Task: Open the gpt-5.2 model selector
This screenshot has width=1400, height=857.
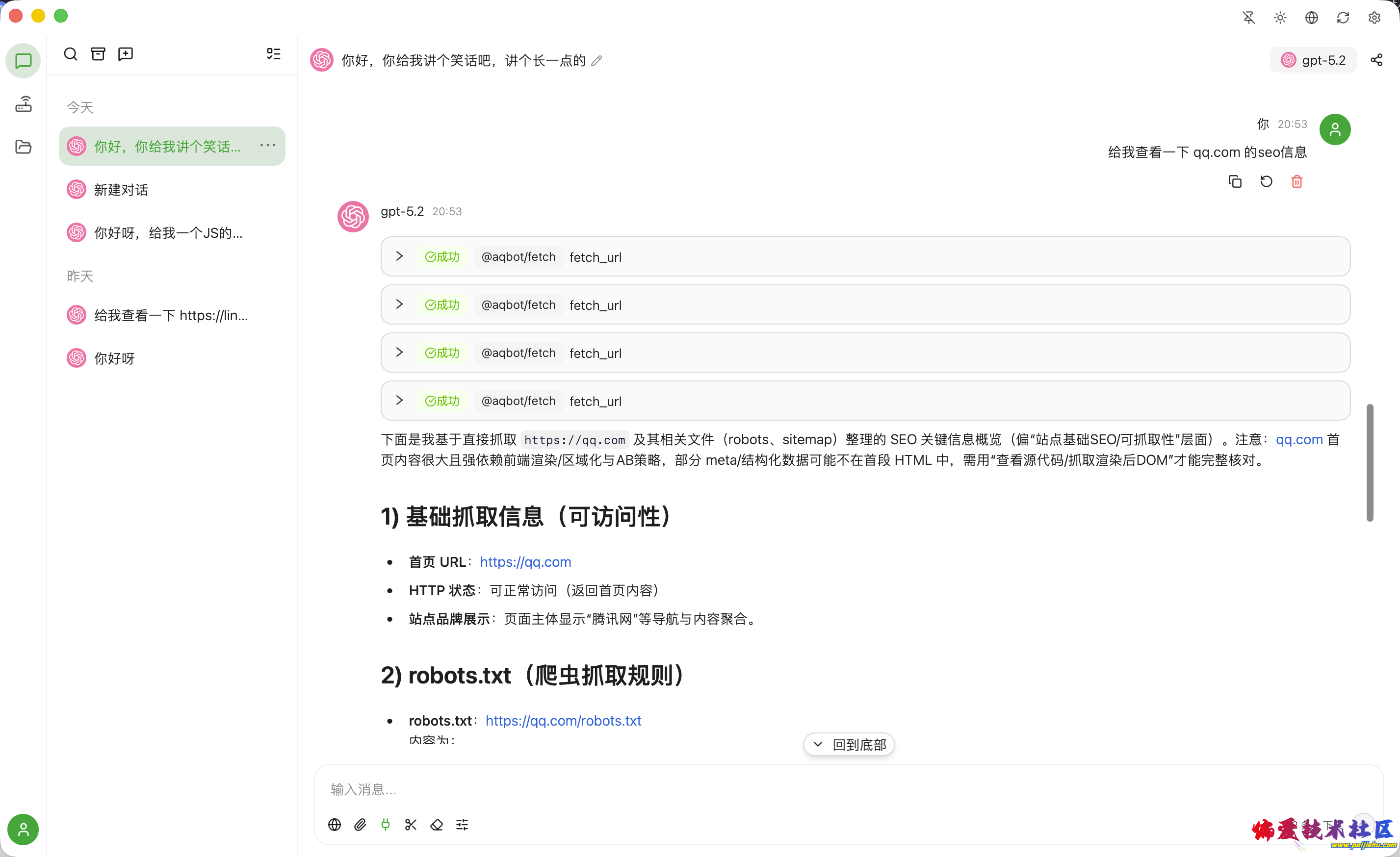Action: click(1313, 60)
